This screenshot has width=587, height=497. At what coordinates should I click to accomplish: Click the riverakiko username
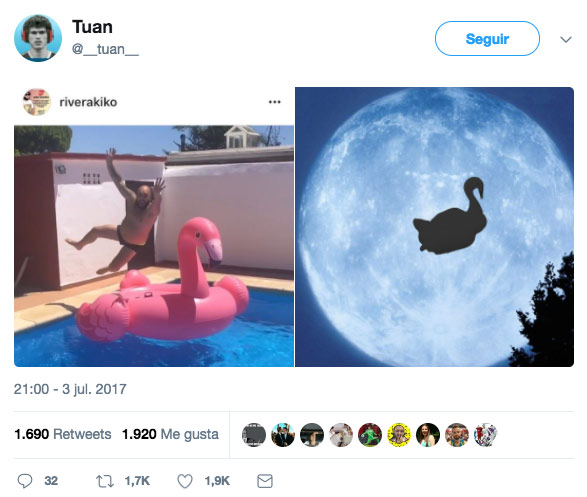[x=88, y=102]
